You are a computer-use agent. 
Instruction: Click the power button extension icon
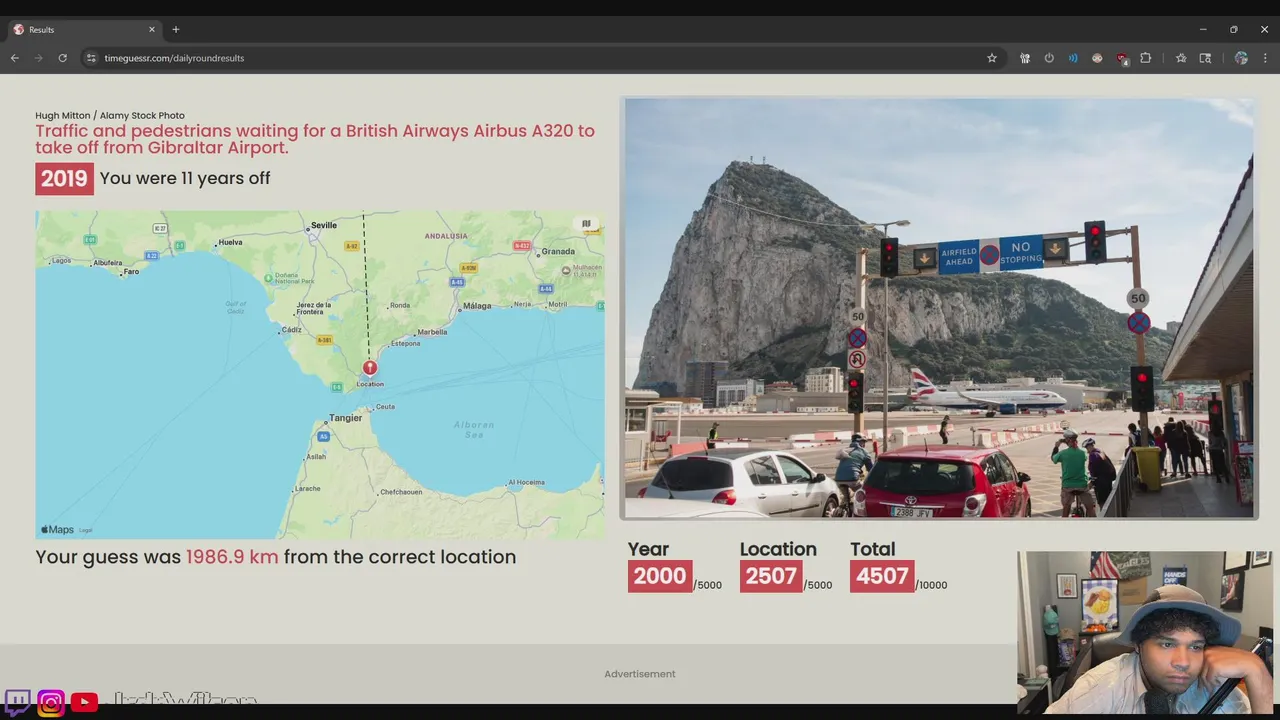tap(1049, 58)
